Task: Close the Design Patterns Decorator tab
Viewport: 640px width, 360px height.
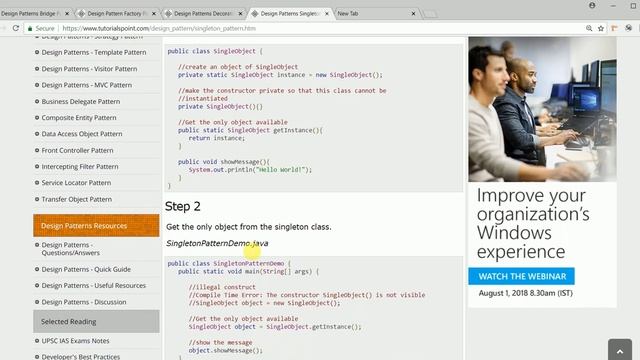Action: [x=240, y=13]
